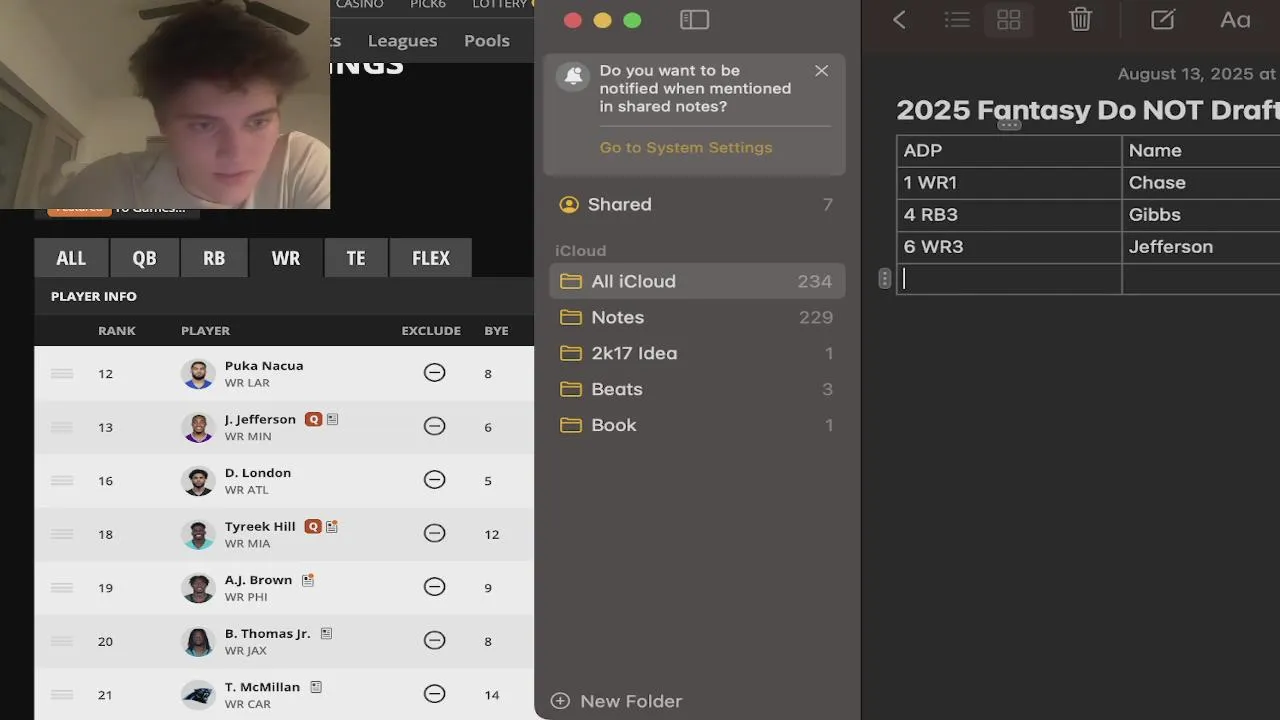Exclude Puka Nacua from rankings
Viewport: 1280px width, 720px height.
(434, 373)
